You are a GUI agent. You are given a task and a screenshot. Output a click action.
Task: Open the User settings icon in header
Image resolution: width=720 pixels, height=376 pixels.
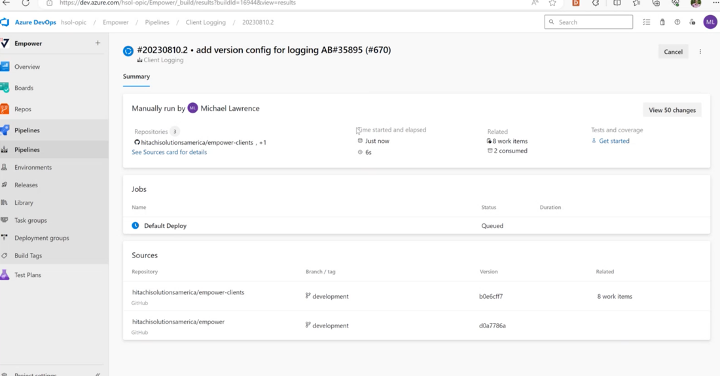692,22
